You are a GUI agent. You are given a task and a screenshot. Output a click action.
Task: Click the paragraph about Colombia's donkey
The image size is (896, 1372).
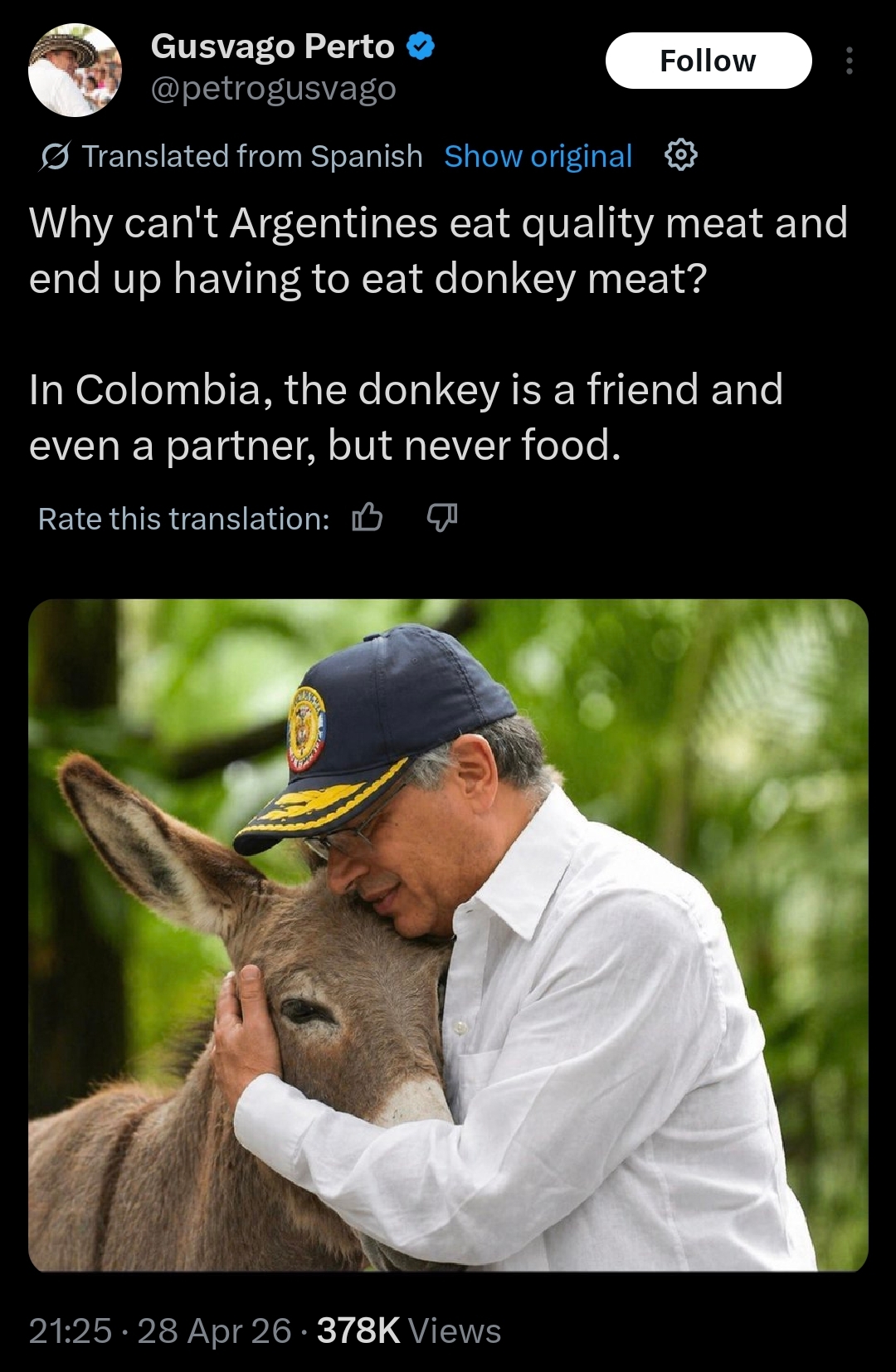tap(407, 417)
